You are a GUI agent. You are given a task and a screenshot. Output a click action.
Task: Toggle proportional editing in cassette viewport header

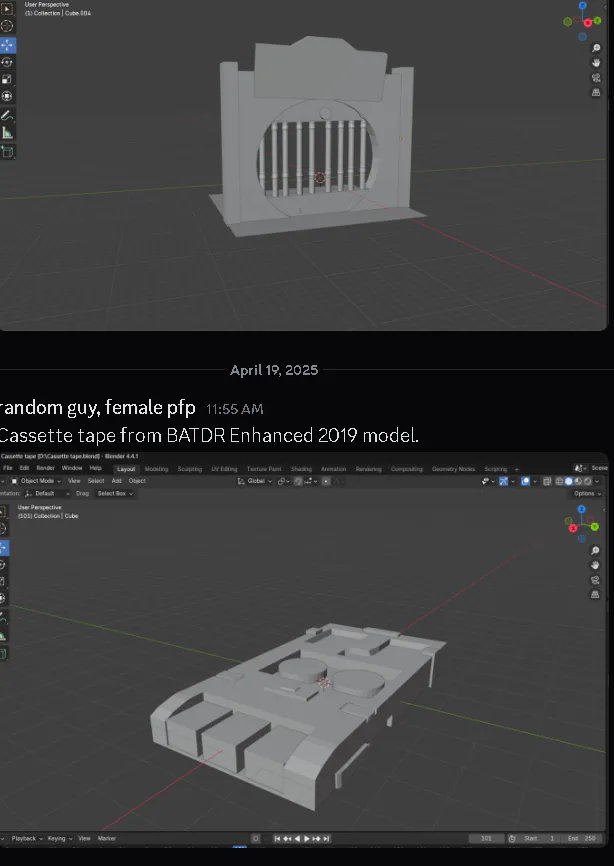pyautogui.click(x=326, y=481)
